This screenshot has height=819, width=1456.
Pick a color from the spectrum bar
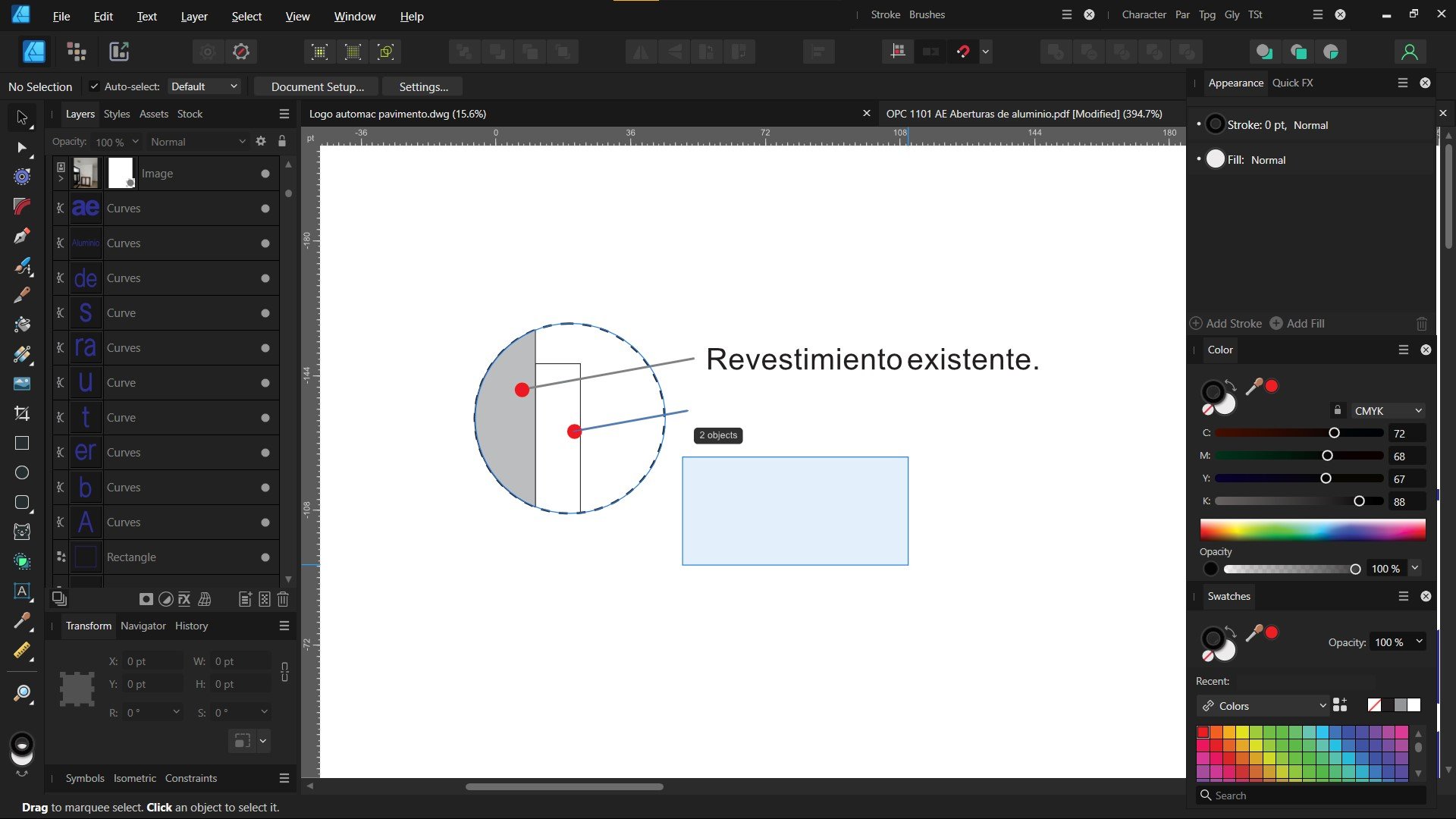pyautogui.click(x=1312, y=529)
